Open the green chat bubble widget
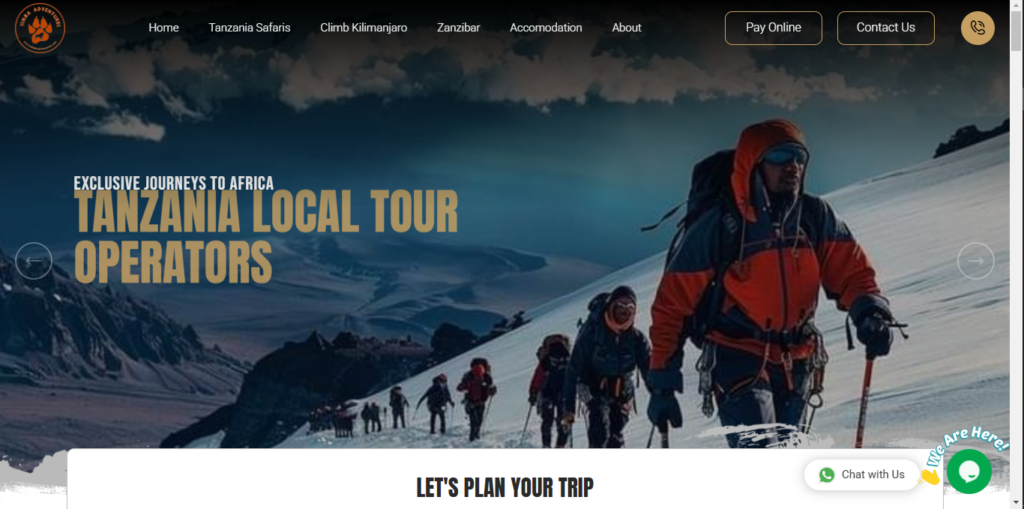This screenshot has width=1024, height=509. [969, 471]
